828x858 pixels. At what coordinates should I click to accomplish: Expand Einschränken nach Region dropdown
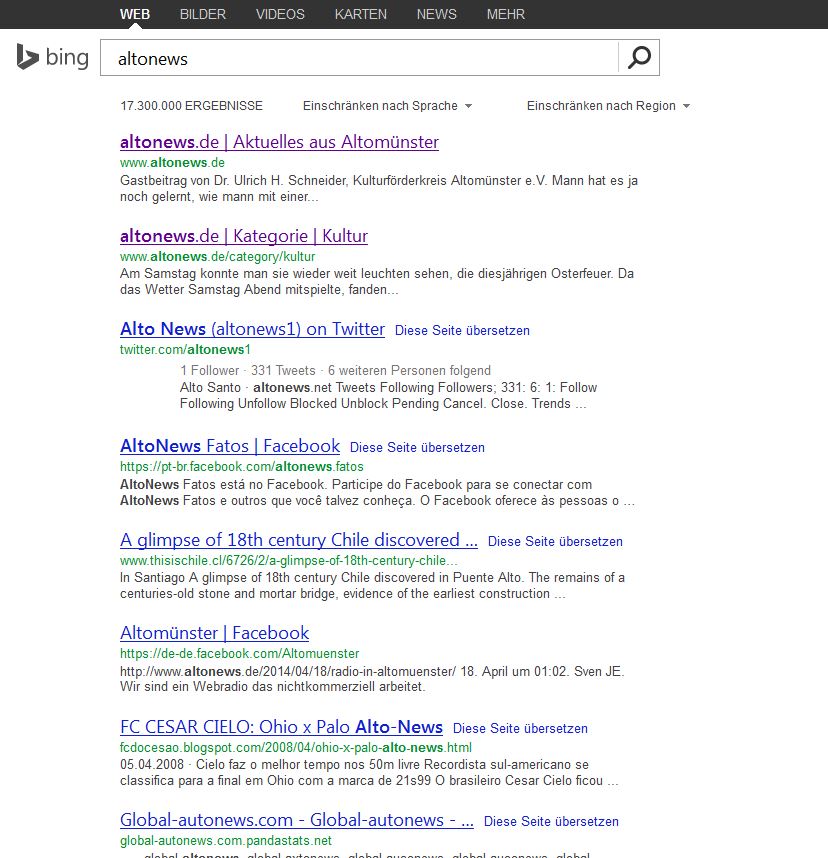click(608, 106)
